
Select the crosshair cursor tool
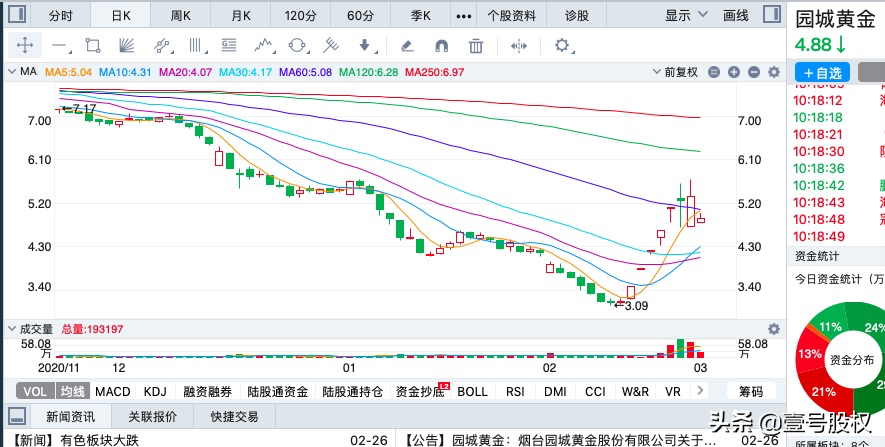pos(24,45)
